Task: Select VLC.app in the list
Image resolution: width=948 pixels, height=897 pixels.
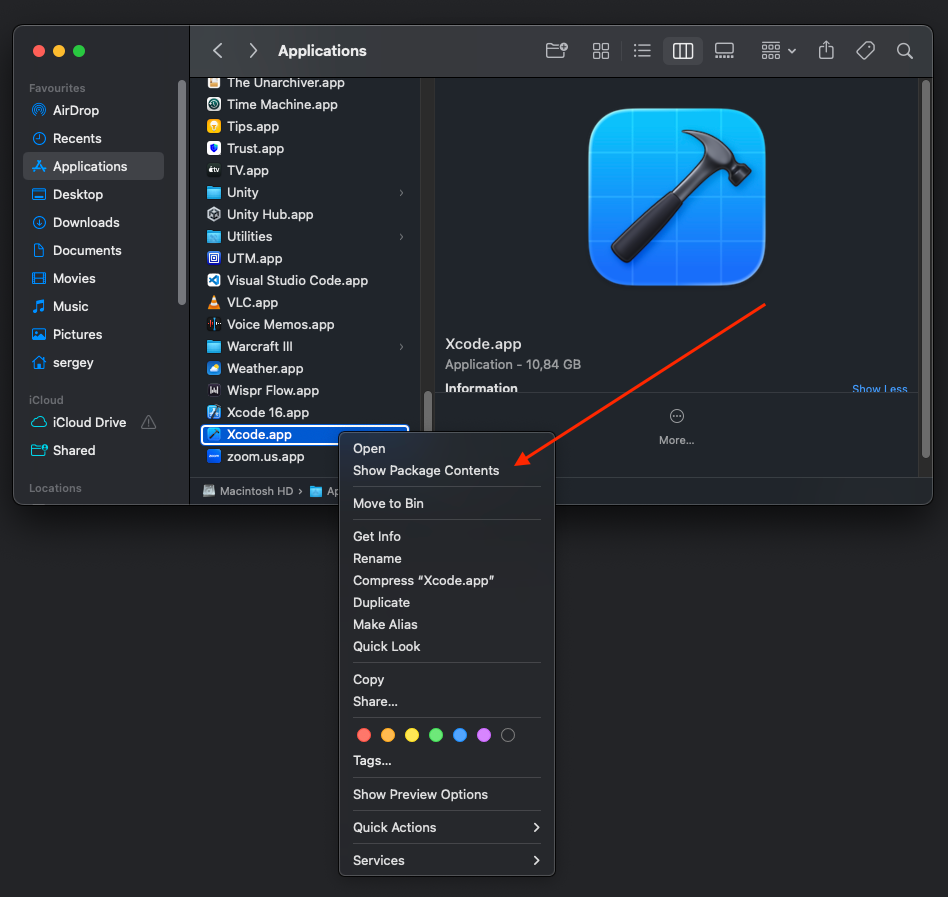Action: (305, 303)
